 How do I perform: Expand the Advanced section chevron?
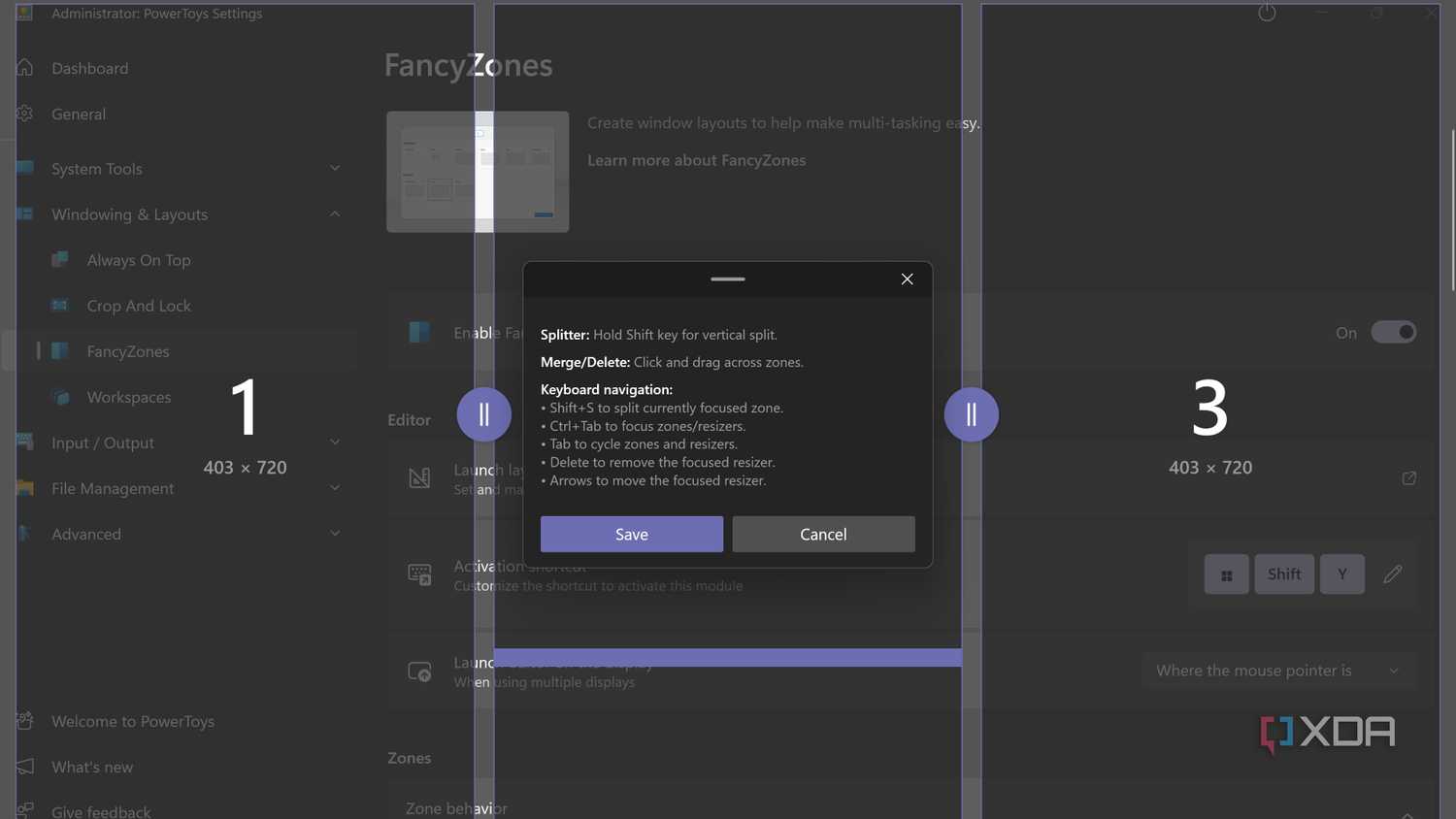[x=335, y=533]
